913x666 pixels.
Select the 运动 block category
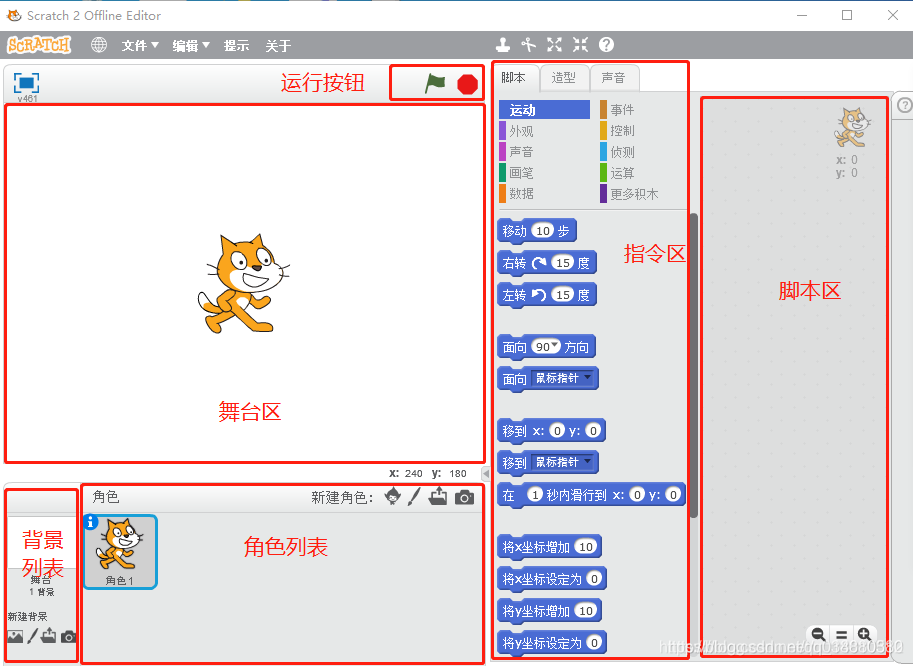click(544, 109)
